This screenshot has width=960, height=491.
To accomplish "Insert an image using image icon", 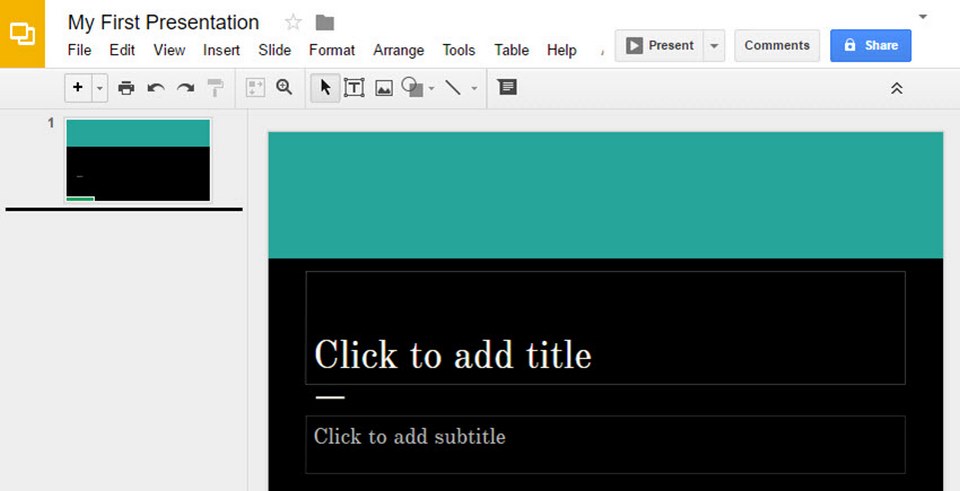I will click(384, 88).
